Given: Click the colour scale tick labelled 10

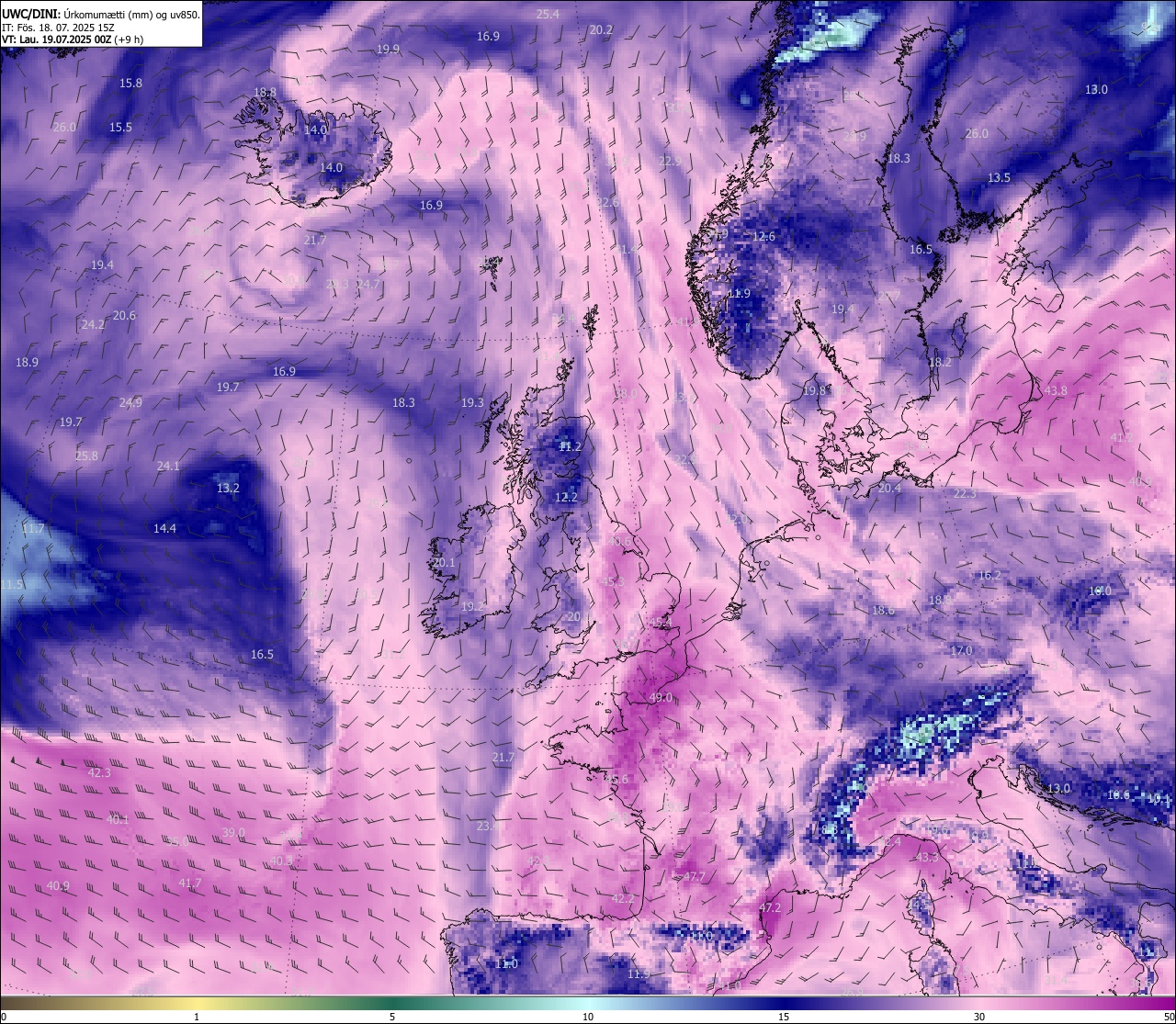Looking at the screenshot, I should (x=588, y=1017).
